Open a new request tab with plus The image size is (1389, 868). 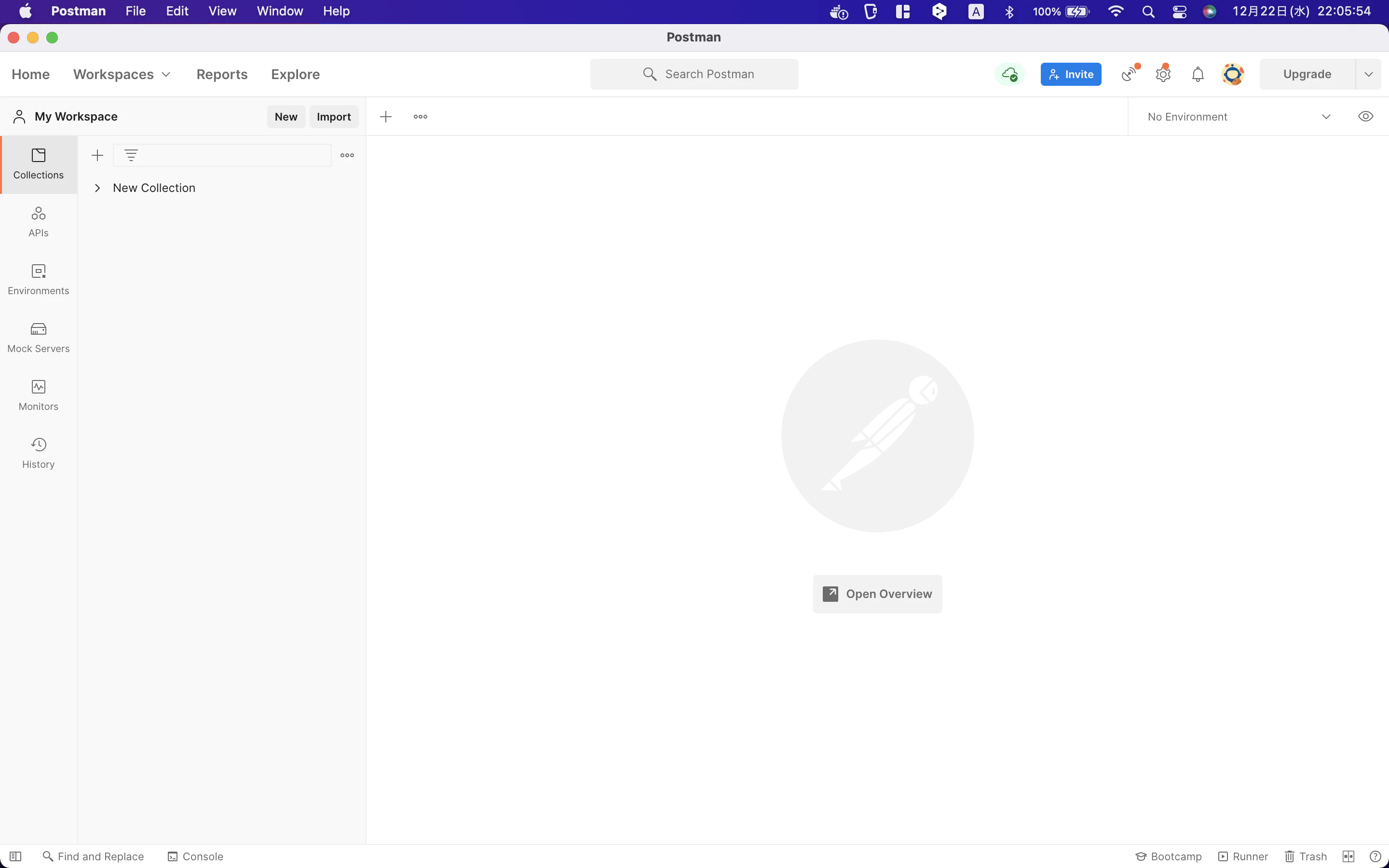click(386, 117)
